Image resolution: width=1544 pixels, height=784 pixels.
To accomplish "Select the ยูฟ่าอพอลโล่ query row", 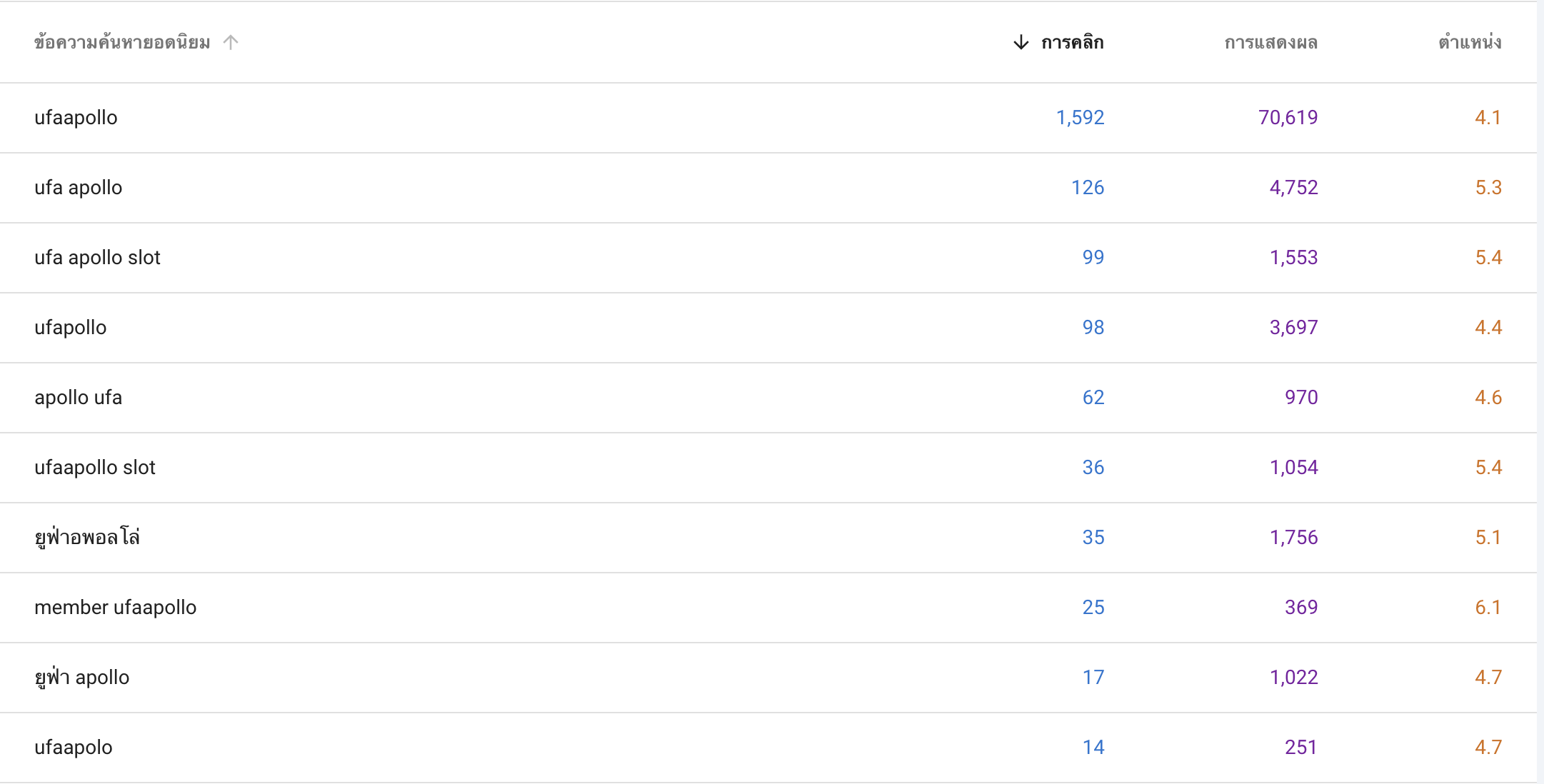I will pos(768,538).
